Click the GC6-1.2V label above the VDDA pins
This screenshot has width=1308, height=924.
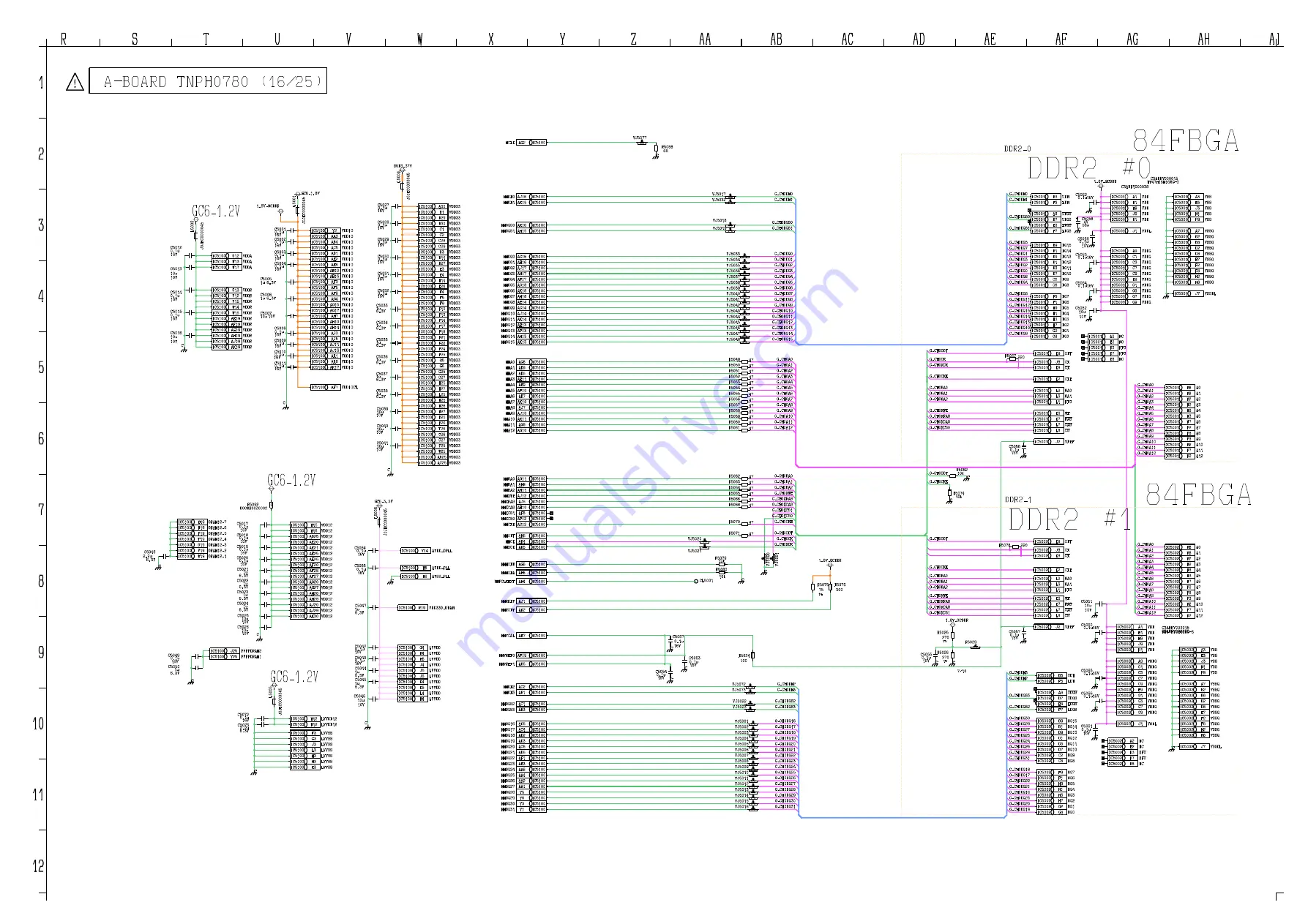(x=216, y=211)
